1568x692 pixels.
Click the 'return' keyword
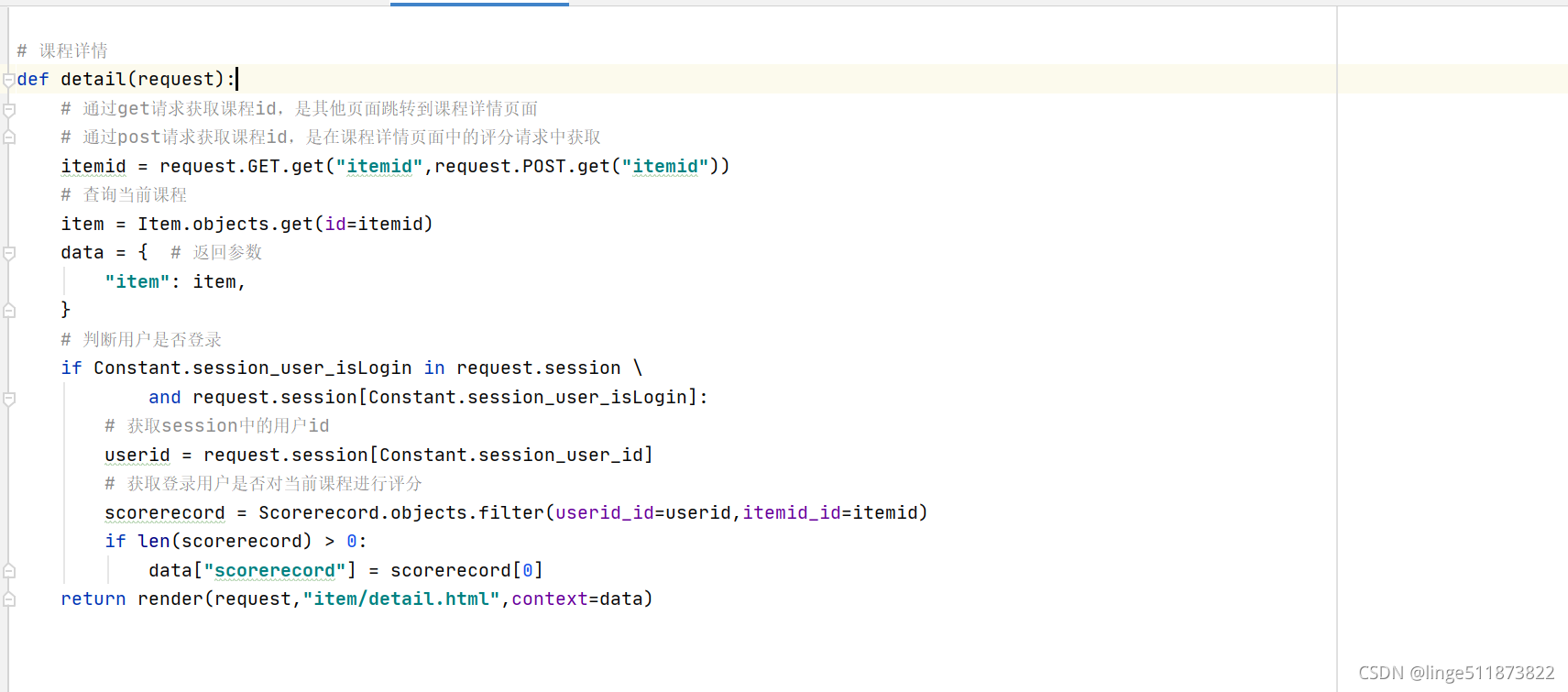click(93, 599)
